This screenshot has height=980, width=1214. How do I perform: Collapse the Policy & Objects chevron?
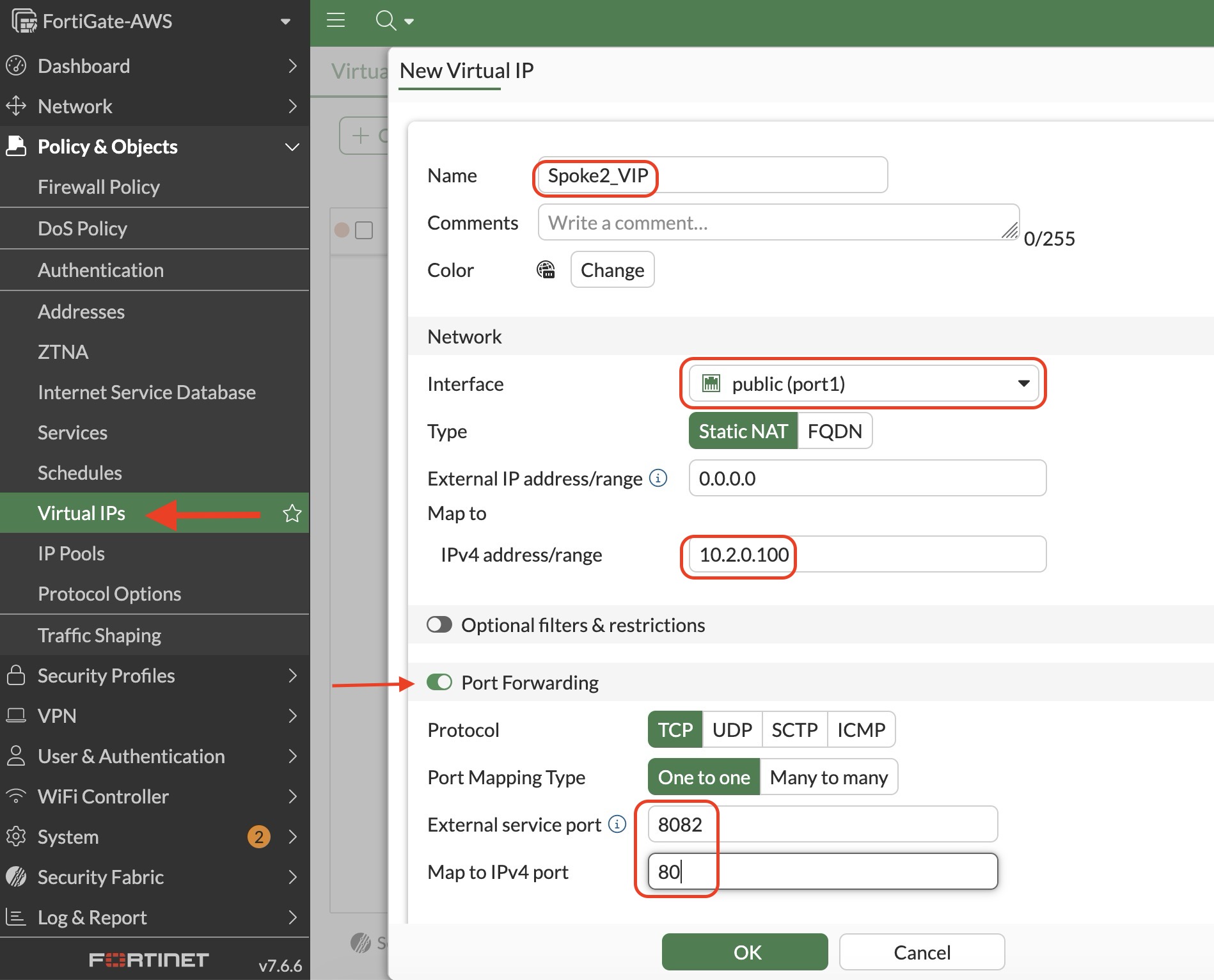point(292,146)
